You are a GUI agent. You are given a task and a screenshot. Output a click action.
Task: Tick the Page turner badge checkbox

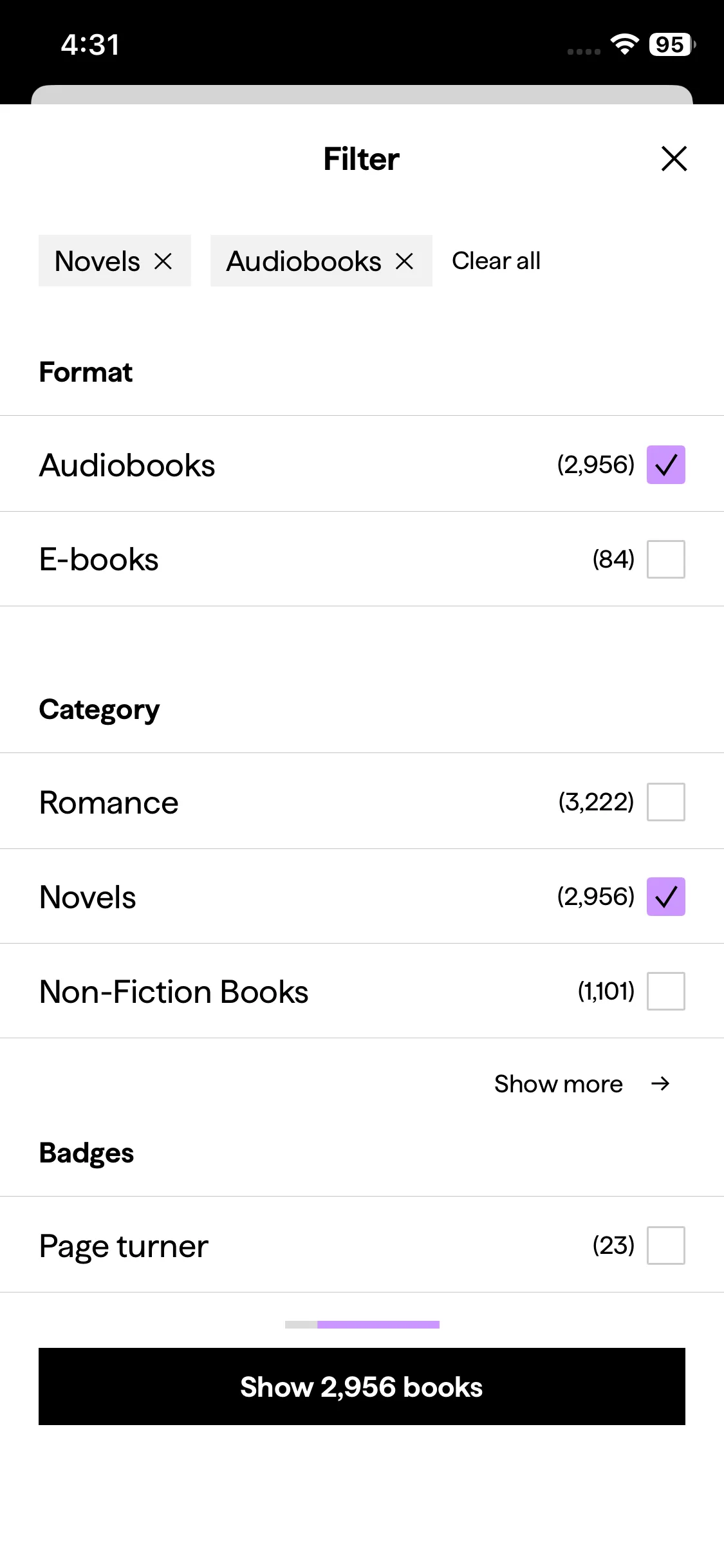665,1246
